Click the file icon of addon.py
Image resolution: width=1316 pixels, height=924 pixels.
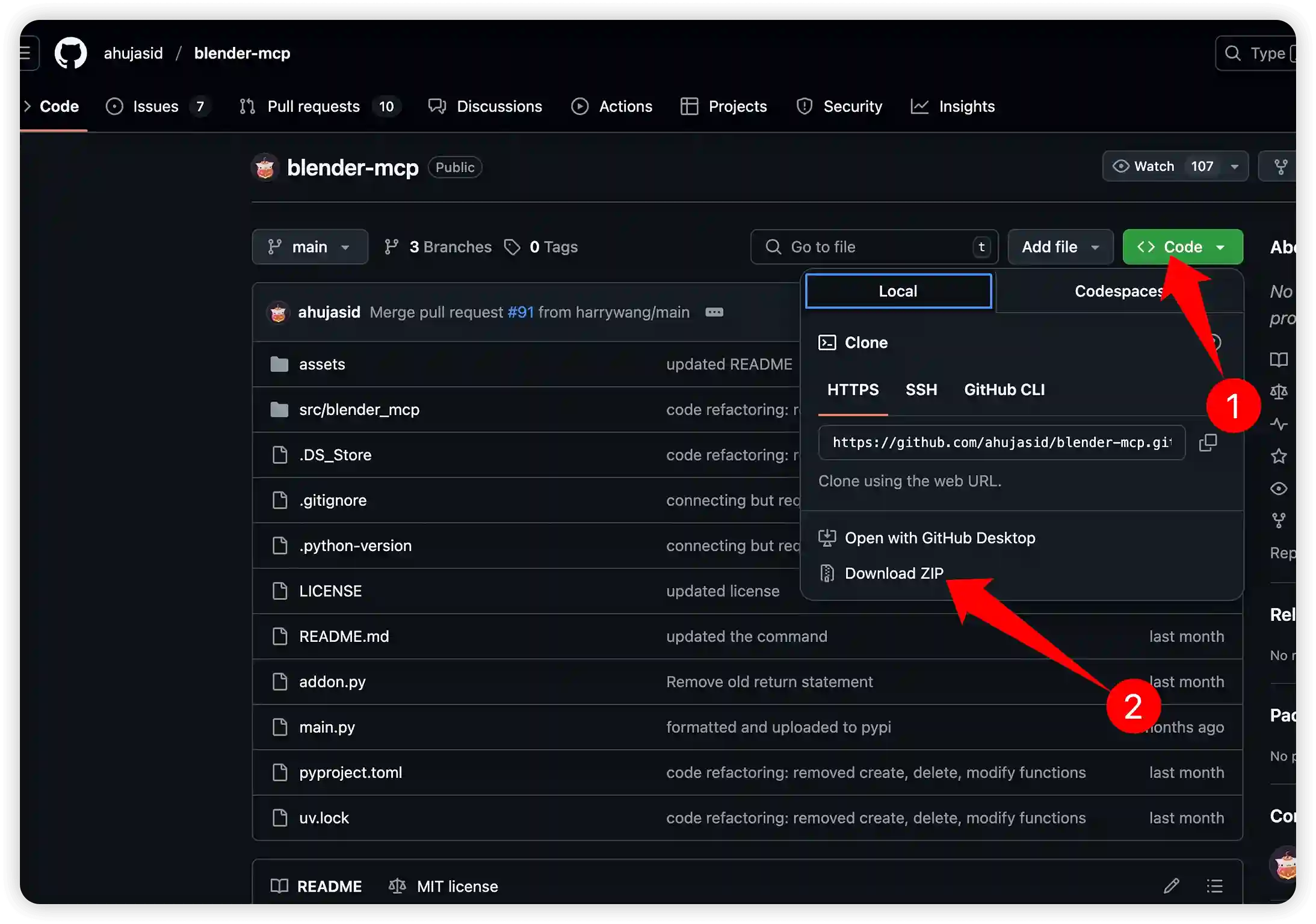click(x=280, y=682)
